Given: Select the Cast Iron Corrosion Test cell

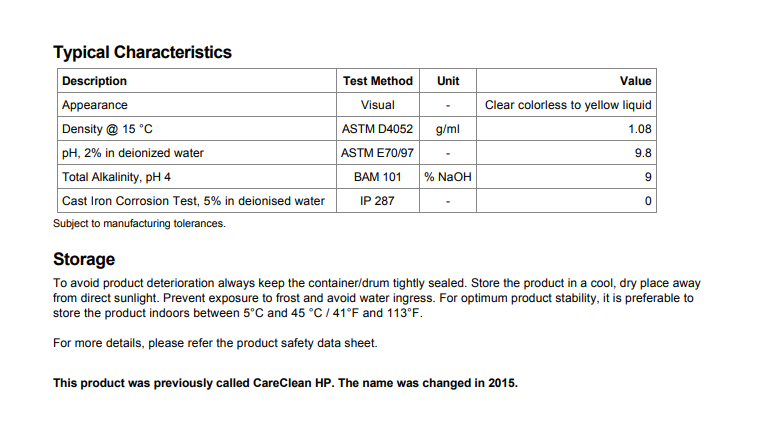Looking at the screenshot, I should coord(193,201).
